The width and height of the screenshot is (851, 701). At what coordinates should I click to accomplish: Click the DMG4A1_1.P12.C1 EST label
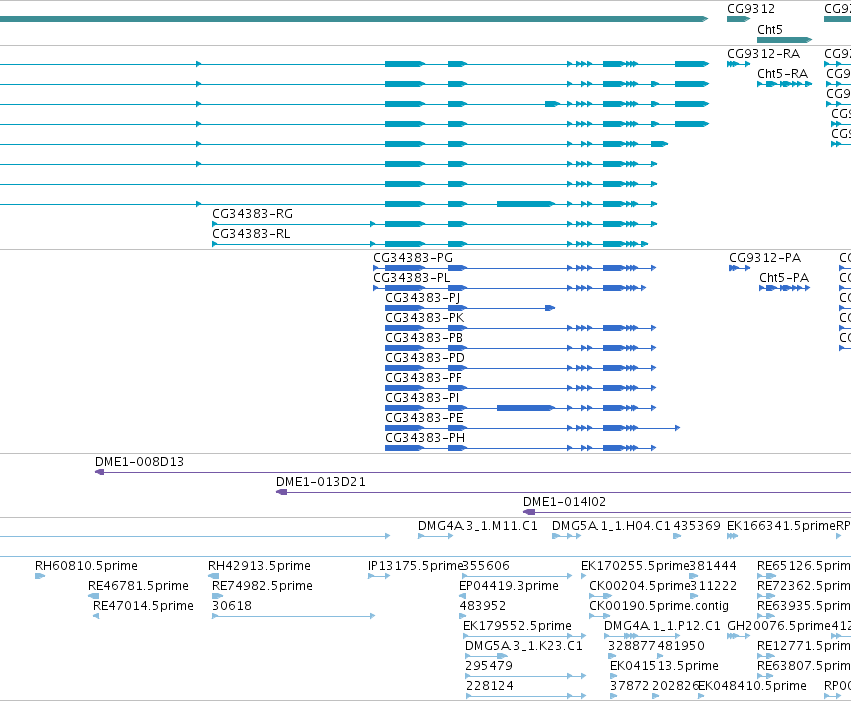662,626
